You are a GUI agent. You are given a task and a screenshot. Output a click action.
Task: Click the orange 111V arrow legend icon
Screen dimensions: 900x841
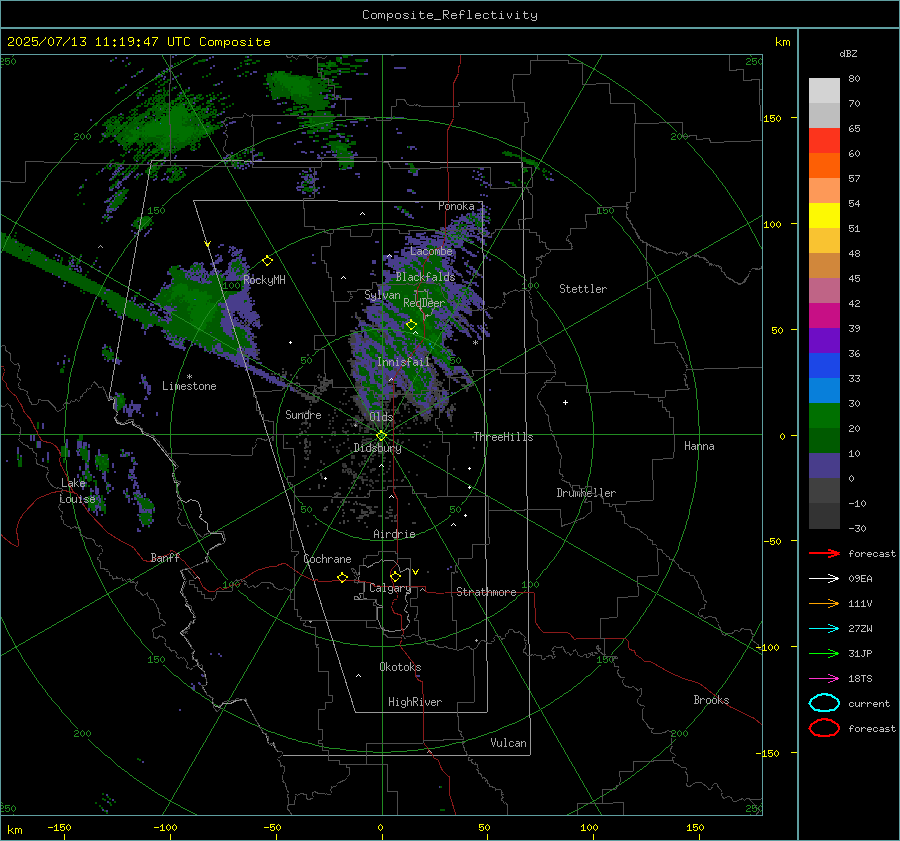click(x=824, y=603)
